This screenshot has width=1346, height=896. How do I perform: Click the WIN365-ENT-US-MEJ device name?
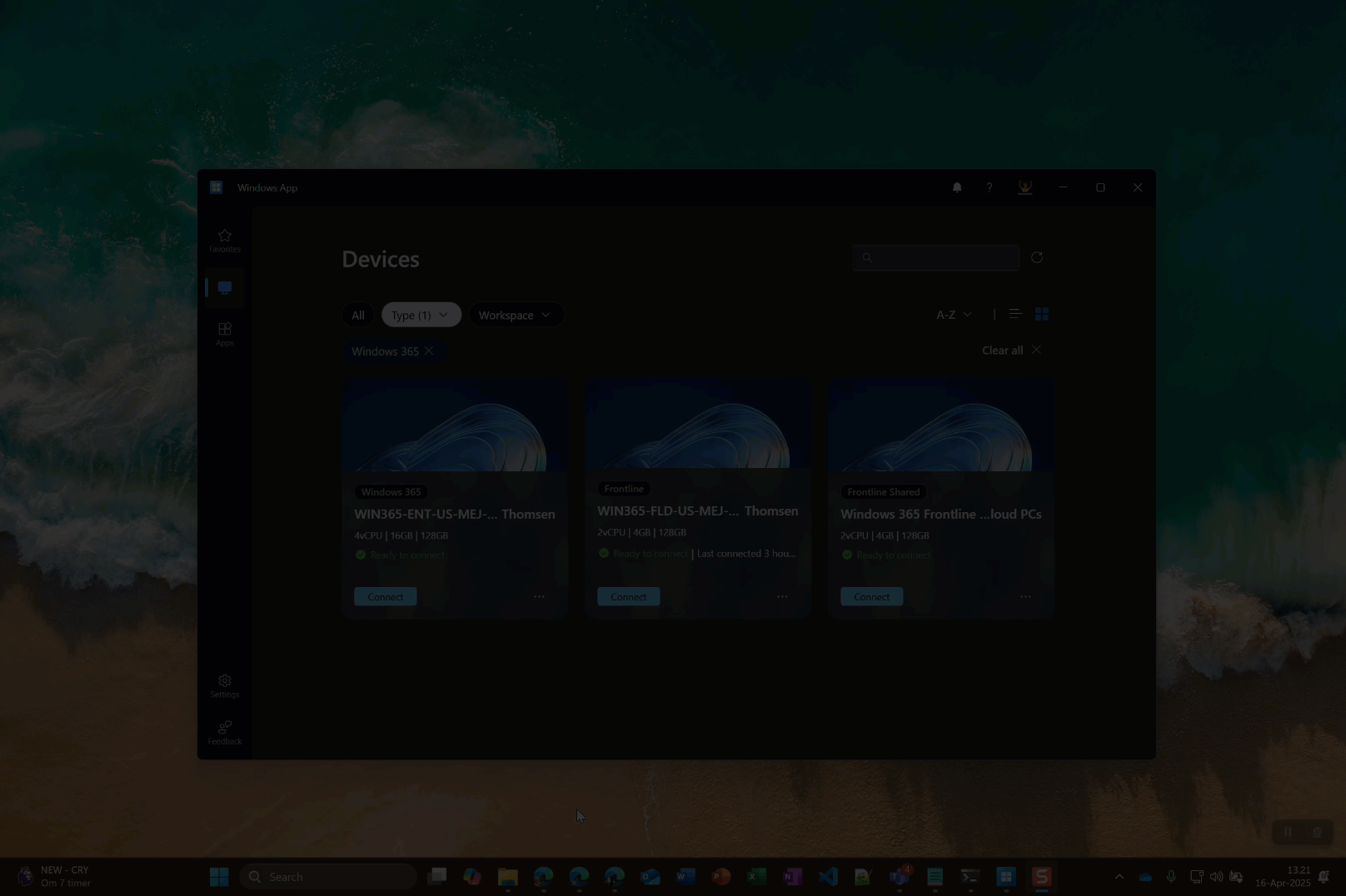455,515
